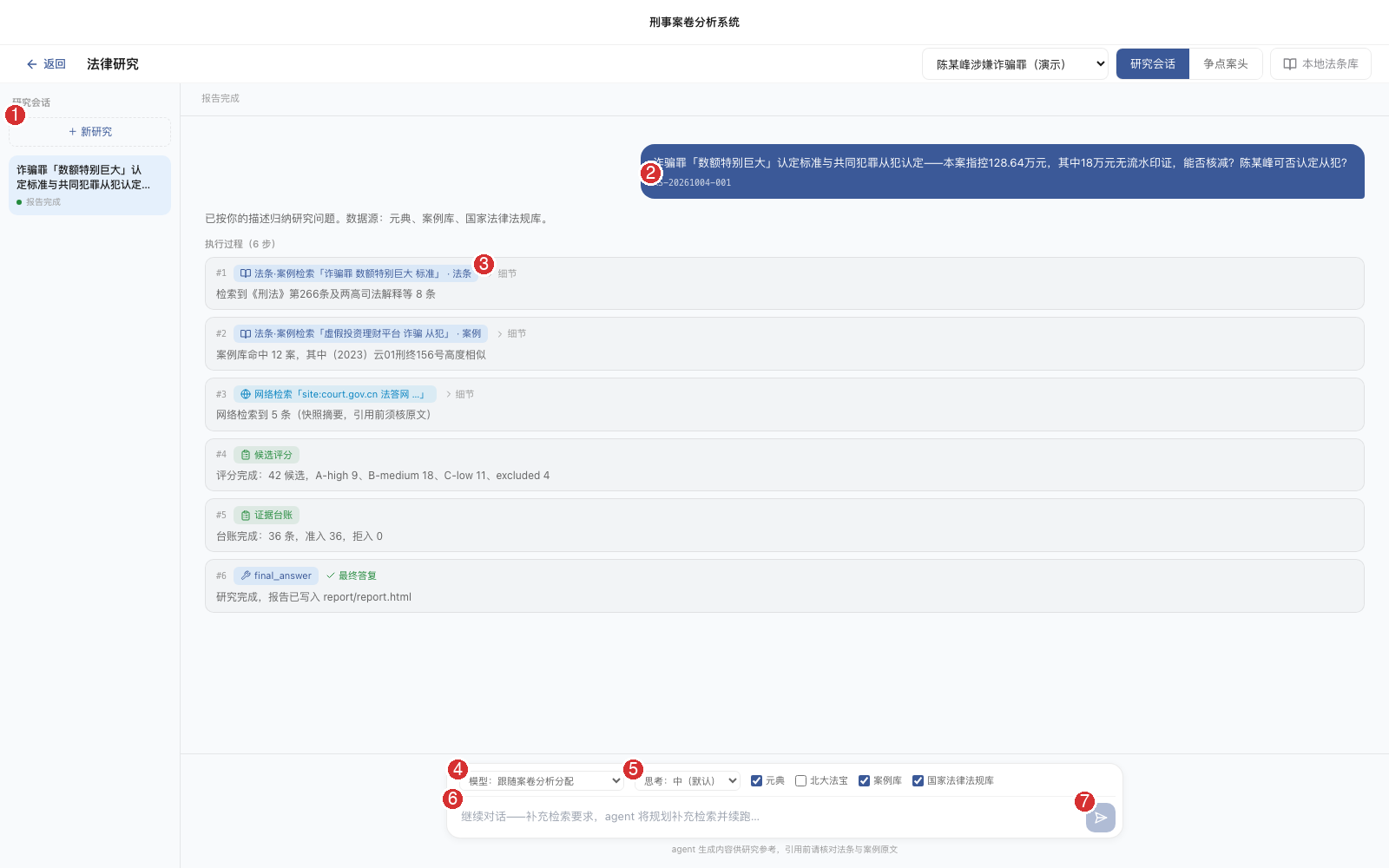Open the 模型 跟随案卷分析分配 dropdown

coord(543,781)
